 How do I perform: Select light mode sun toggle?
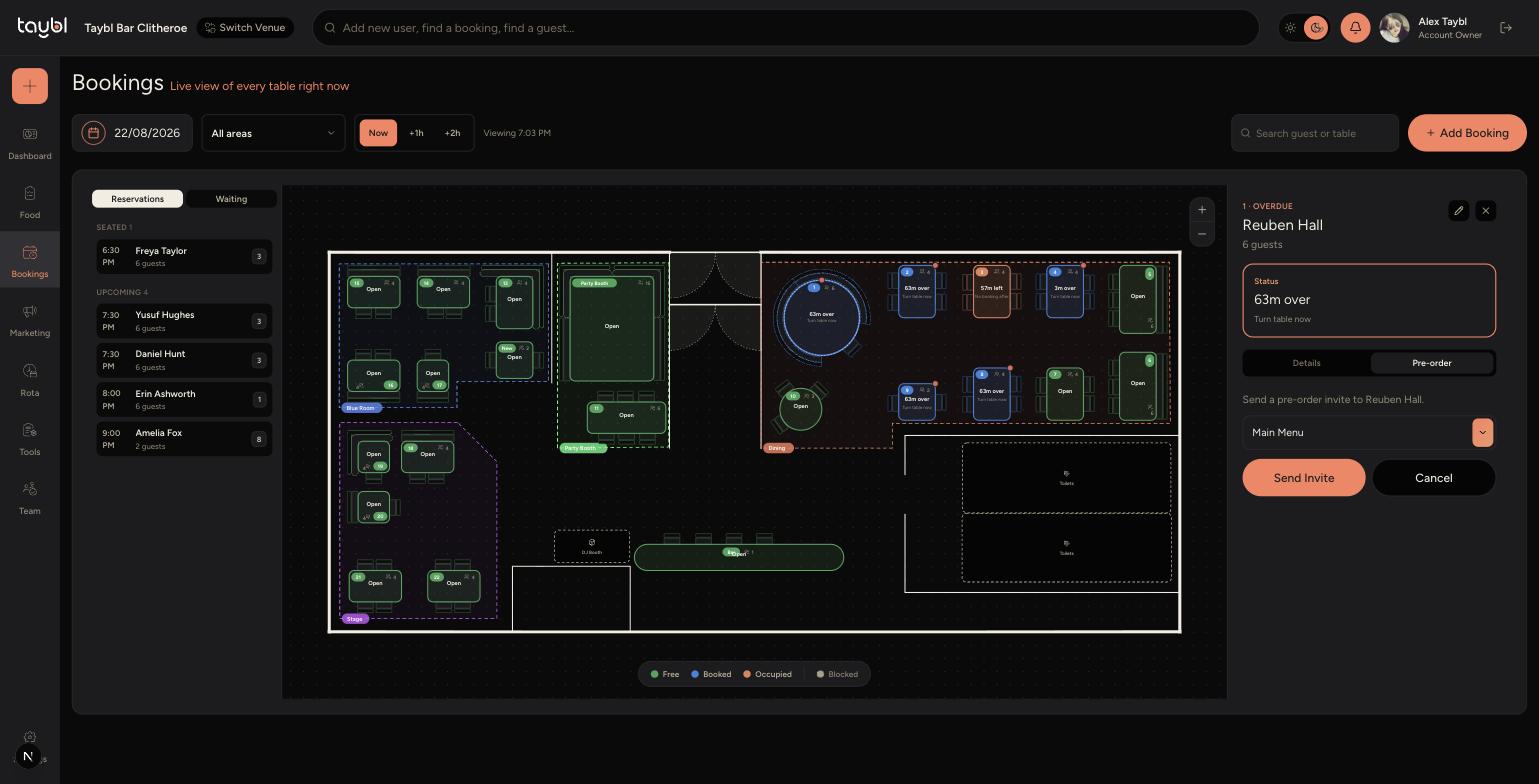(x=1291, y=28)
